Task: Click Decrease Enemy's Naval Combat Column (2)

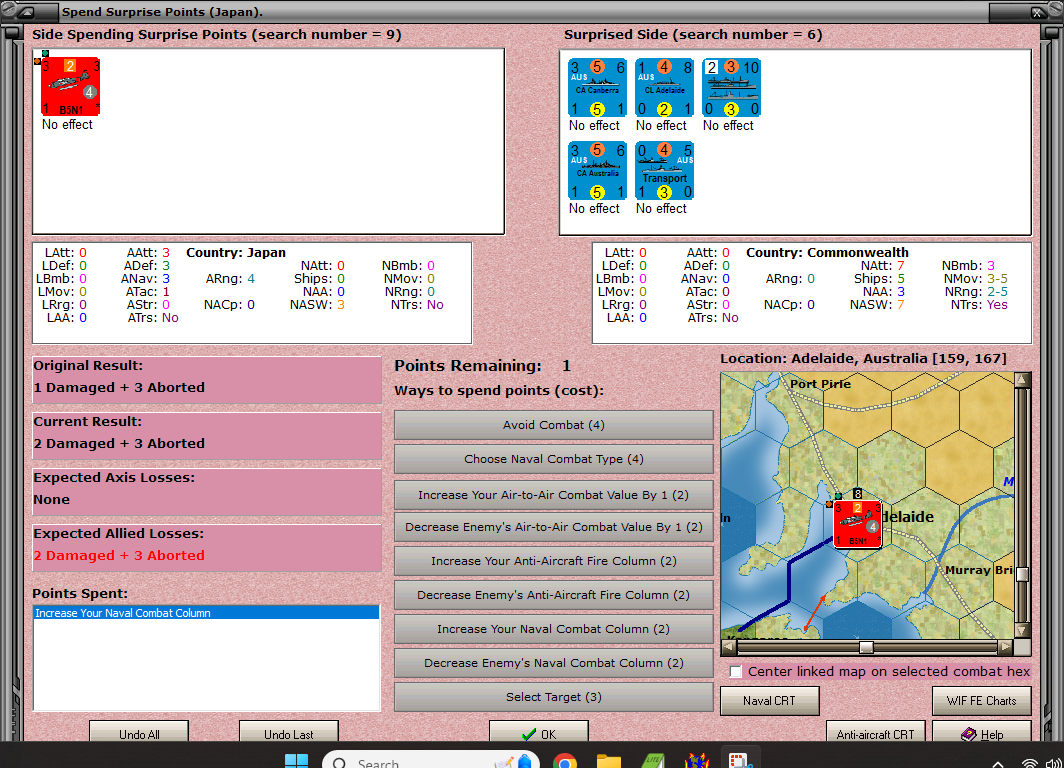Action: (x=554, y=662)
